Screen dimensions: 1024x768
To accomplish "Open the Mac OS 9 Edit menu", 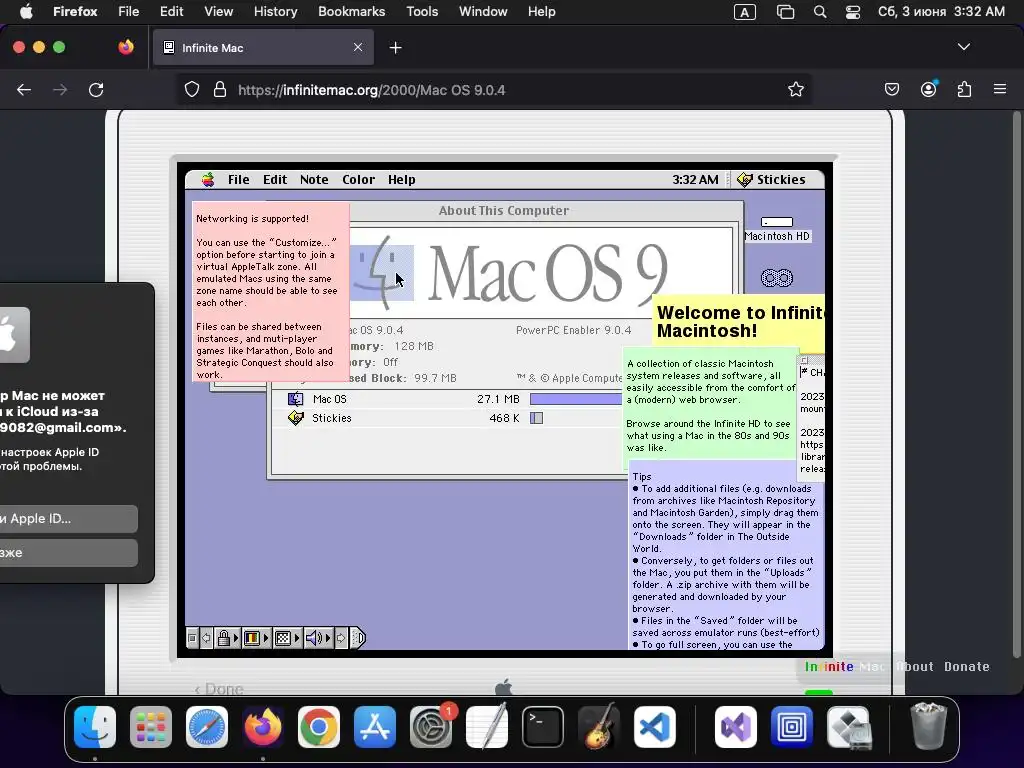I will 275,180.
